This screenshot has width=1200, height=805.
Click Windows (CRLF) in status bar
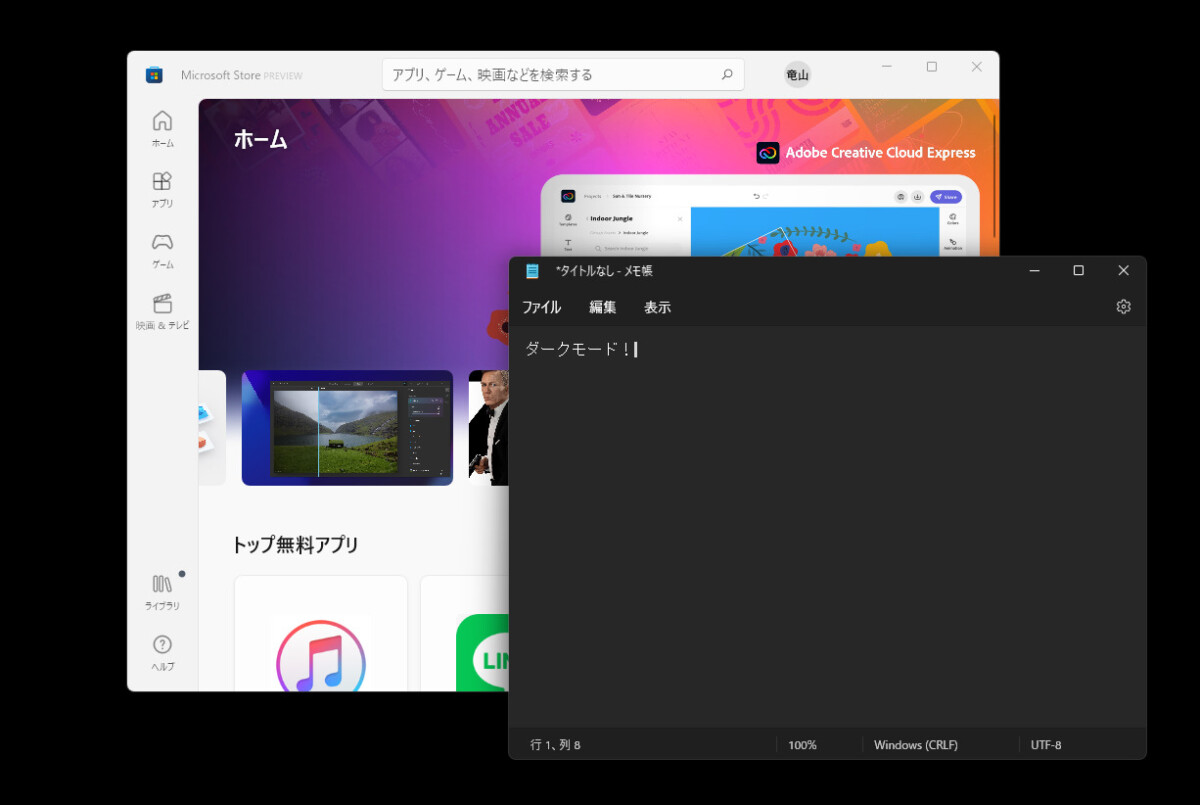click(916, 745)
